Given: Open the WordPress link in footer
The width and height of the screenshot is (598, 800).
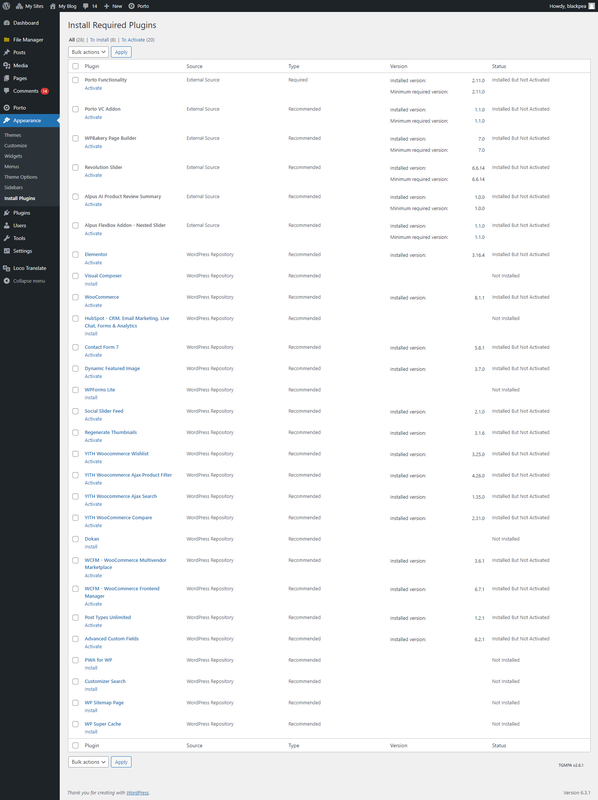Looking at the screenshot, I should pos(137,793).
